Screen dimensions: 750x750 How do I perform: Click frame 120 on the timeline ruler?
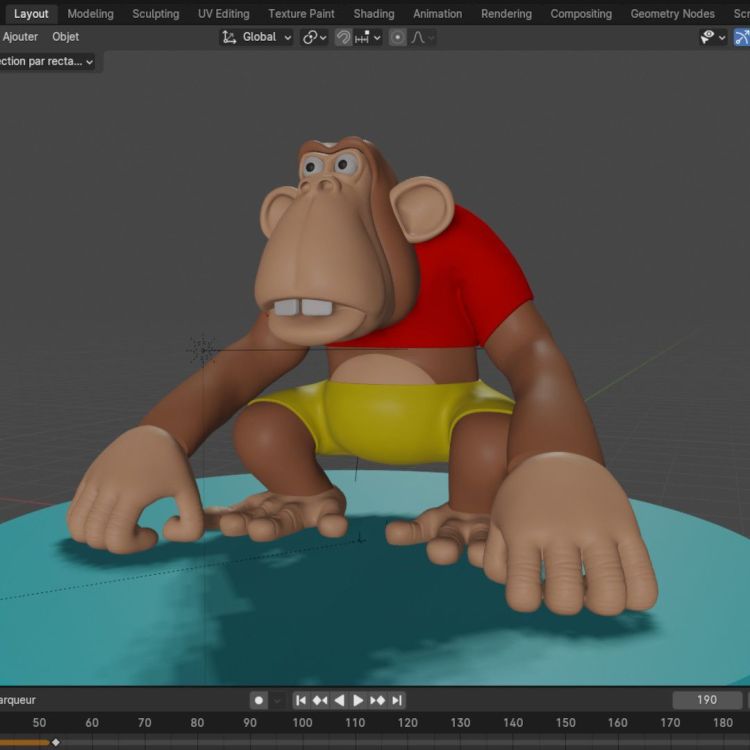(x=408, y=722)
